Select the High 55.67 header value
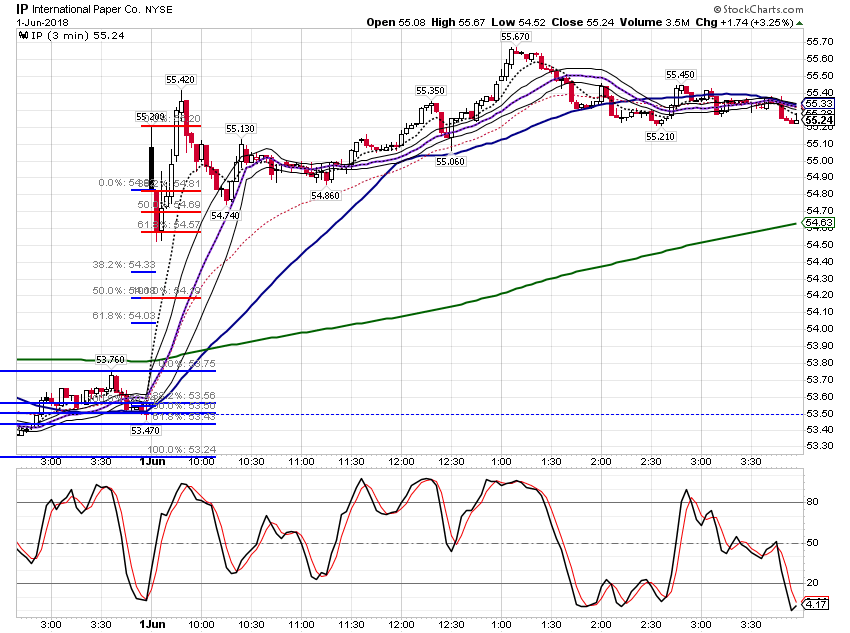Image resolution: width=850 pixels, height=633 pixels. click(x=458, y=22)
